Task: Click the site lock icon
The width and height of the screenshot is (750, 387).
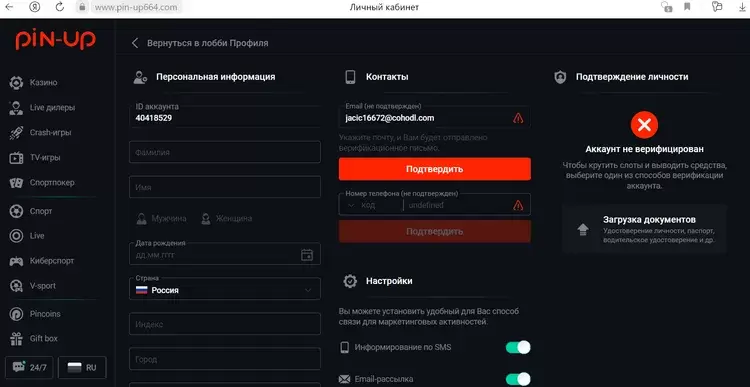Action: point(82,7)
